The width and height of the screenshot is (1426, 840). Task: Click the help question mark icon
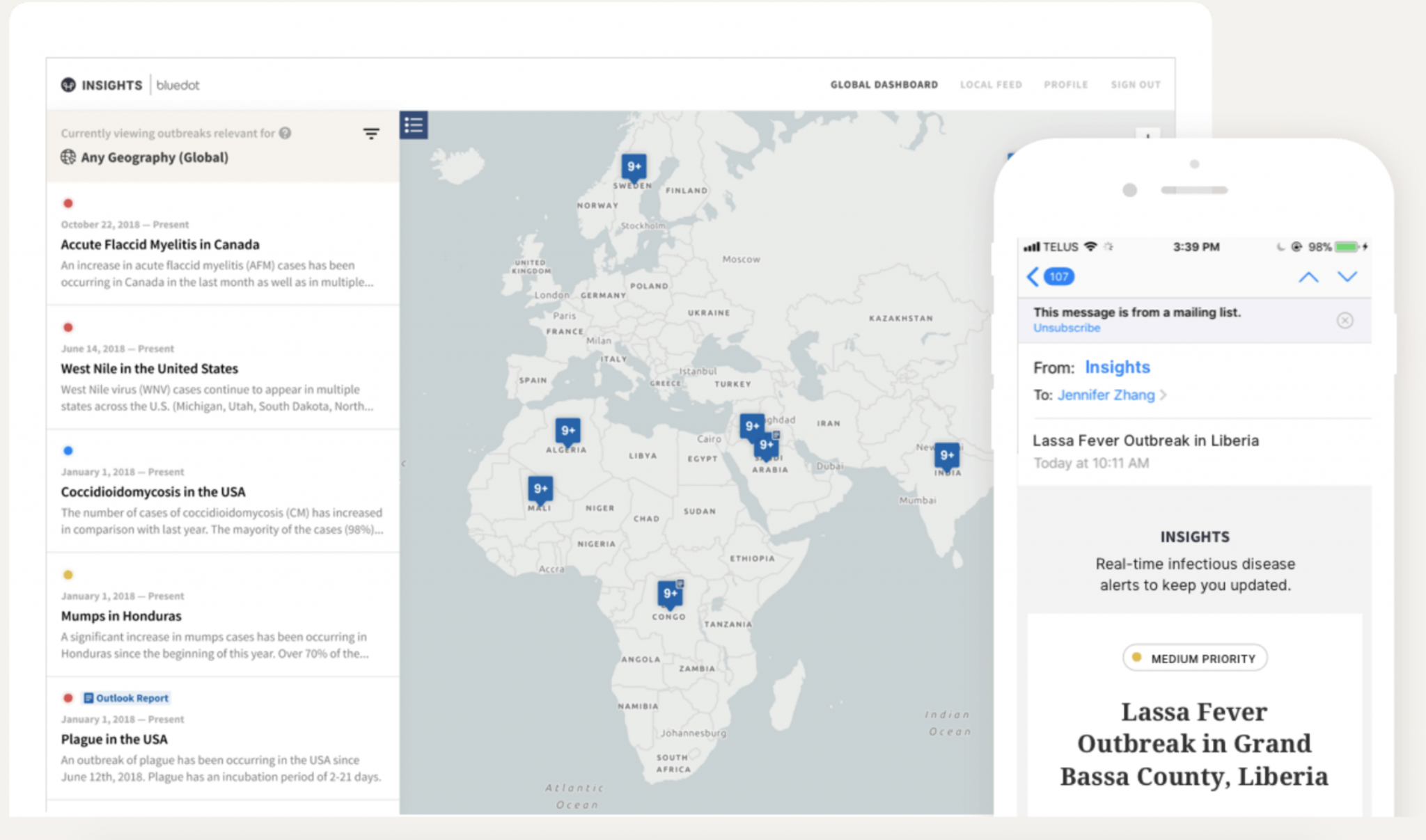(285, 133)
